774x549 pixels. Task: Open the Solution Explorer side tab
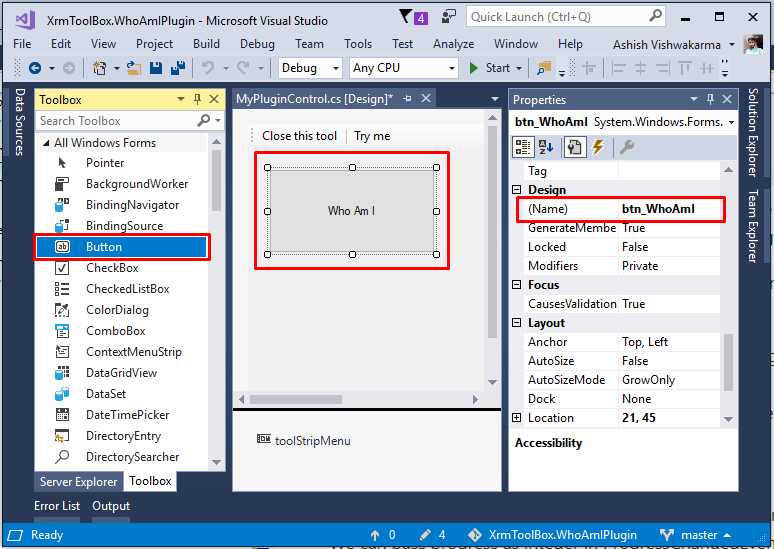(753, 132)
